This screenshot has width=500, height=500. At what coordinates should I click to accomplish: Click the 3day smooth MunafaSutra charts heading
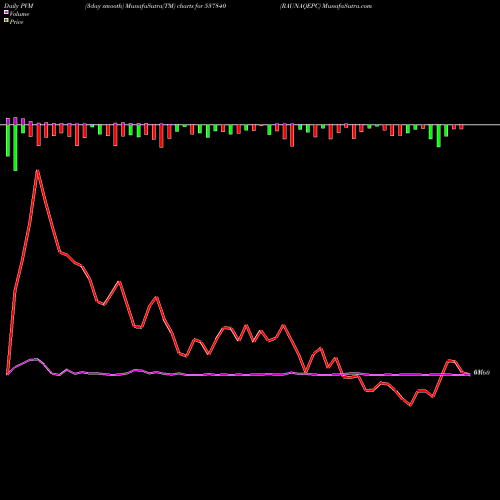click(x=156, y=6)
